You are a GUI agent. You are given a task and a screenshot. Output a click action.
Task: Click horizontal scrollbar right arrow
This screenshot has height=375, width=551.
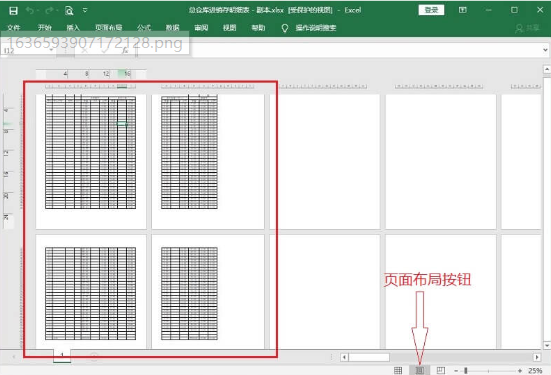click(x=537, y=357)
